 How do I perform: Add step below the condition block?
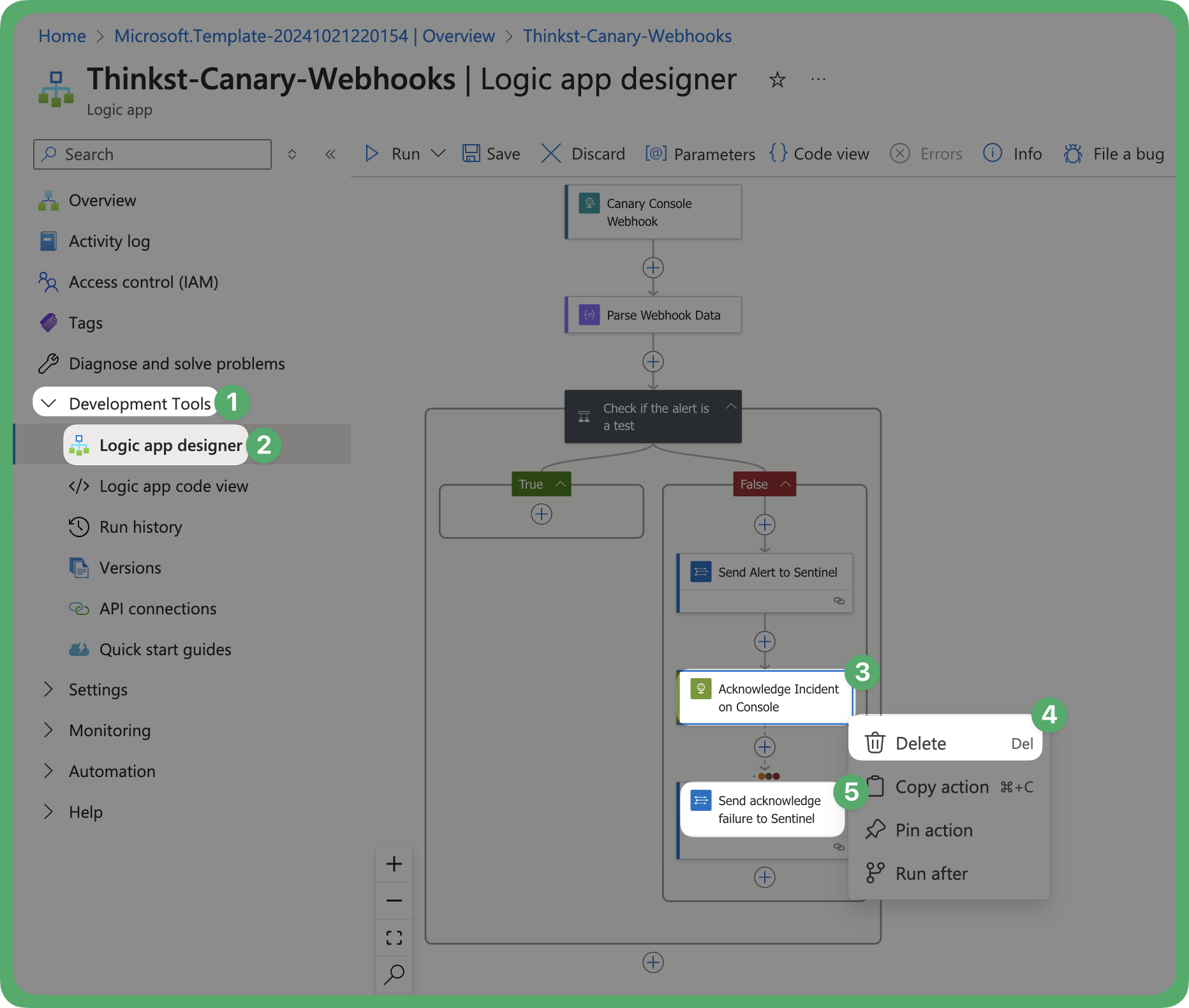coord(653,962)
